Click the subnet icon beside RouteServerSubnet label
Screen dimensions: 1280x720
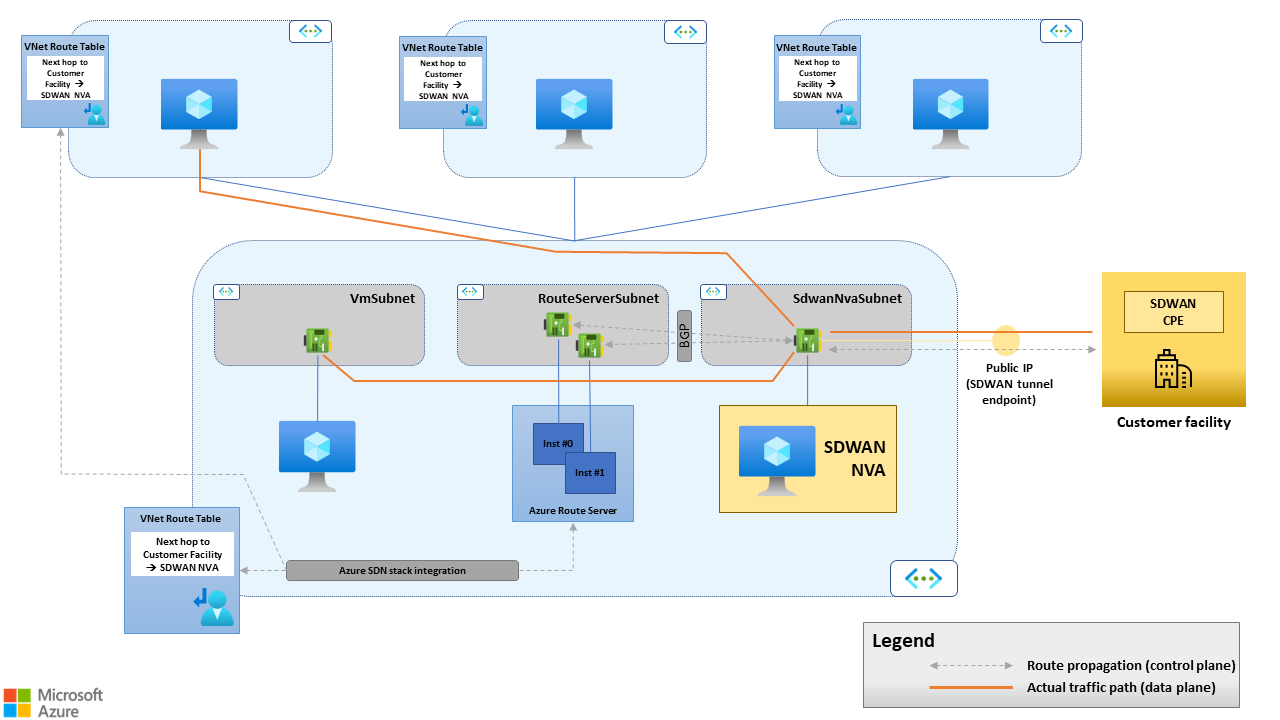[470, 291]
